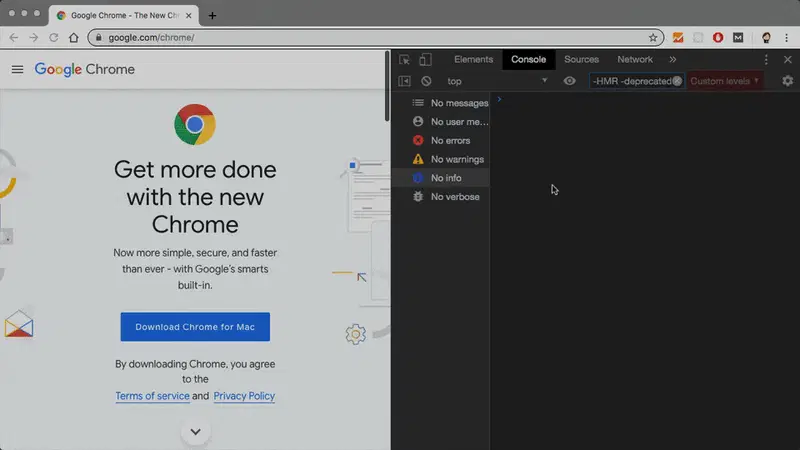This screenshot has height=450, width=800.
Task: Reload the current page
Action: [54, 38]
